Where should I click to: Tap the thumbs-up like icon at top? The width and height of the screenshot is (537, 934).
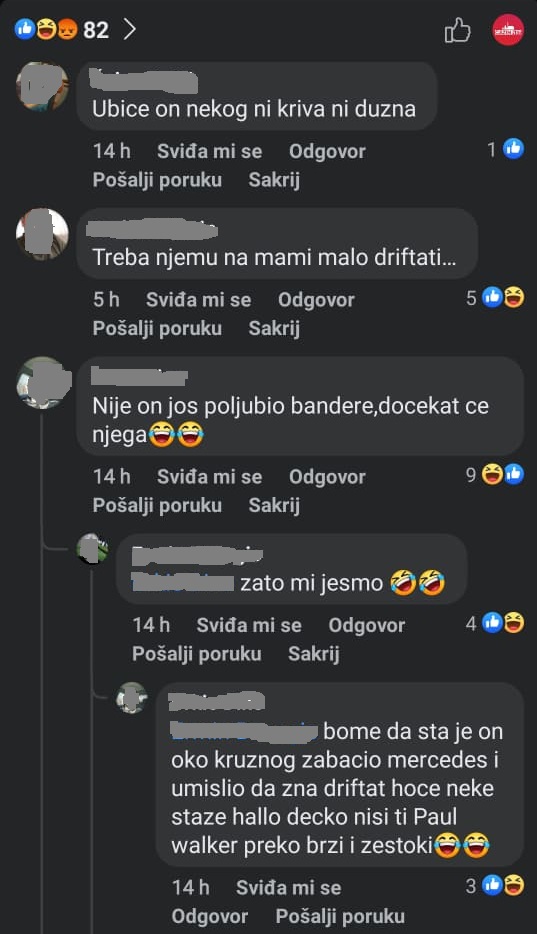[457, 30]
